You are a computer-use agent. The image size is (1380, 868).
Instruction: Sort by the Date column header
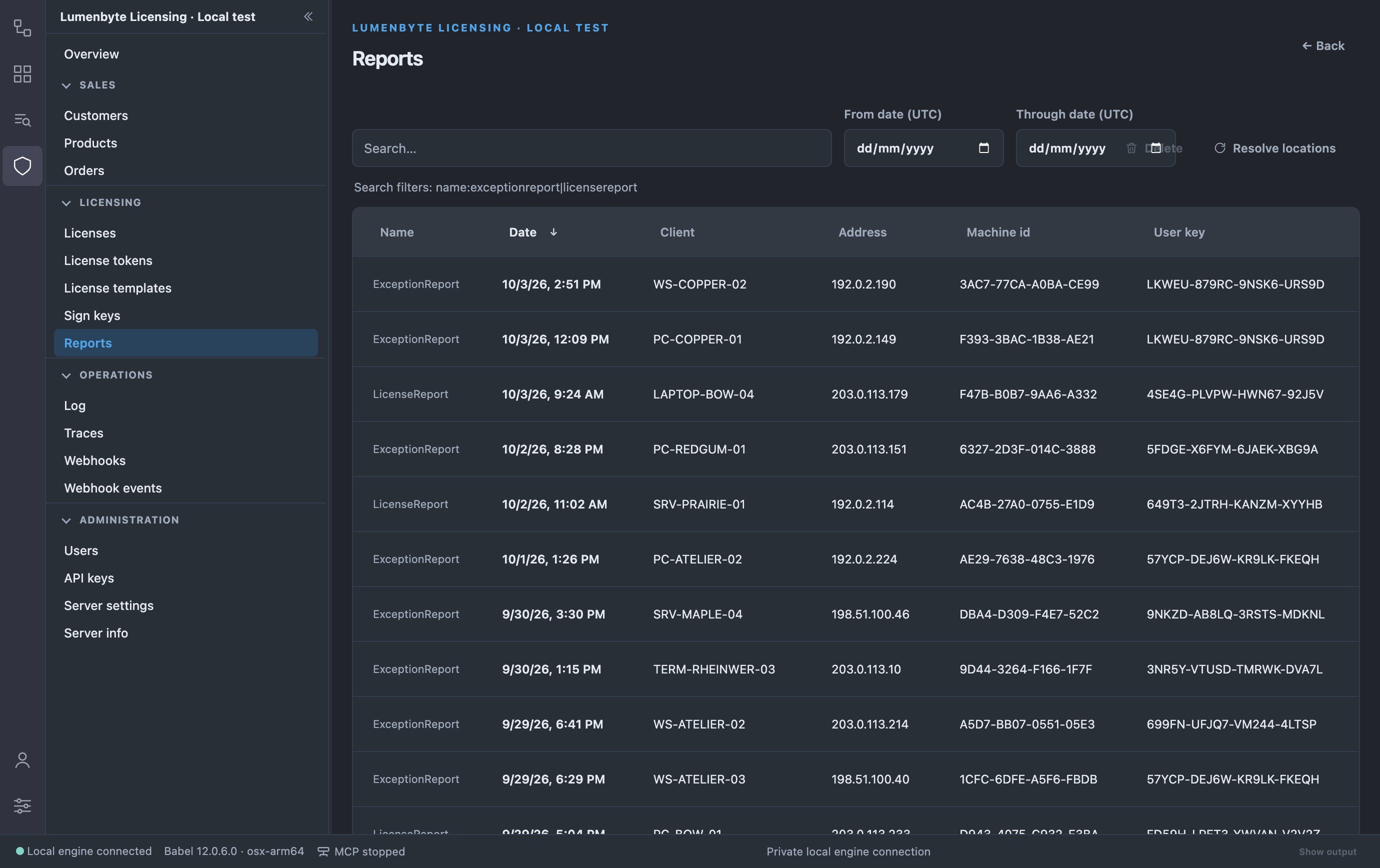point(522,232)
